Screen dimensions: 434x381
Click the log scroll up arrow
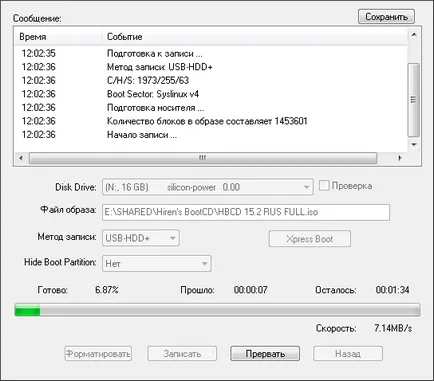414,35
